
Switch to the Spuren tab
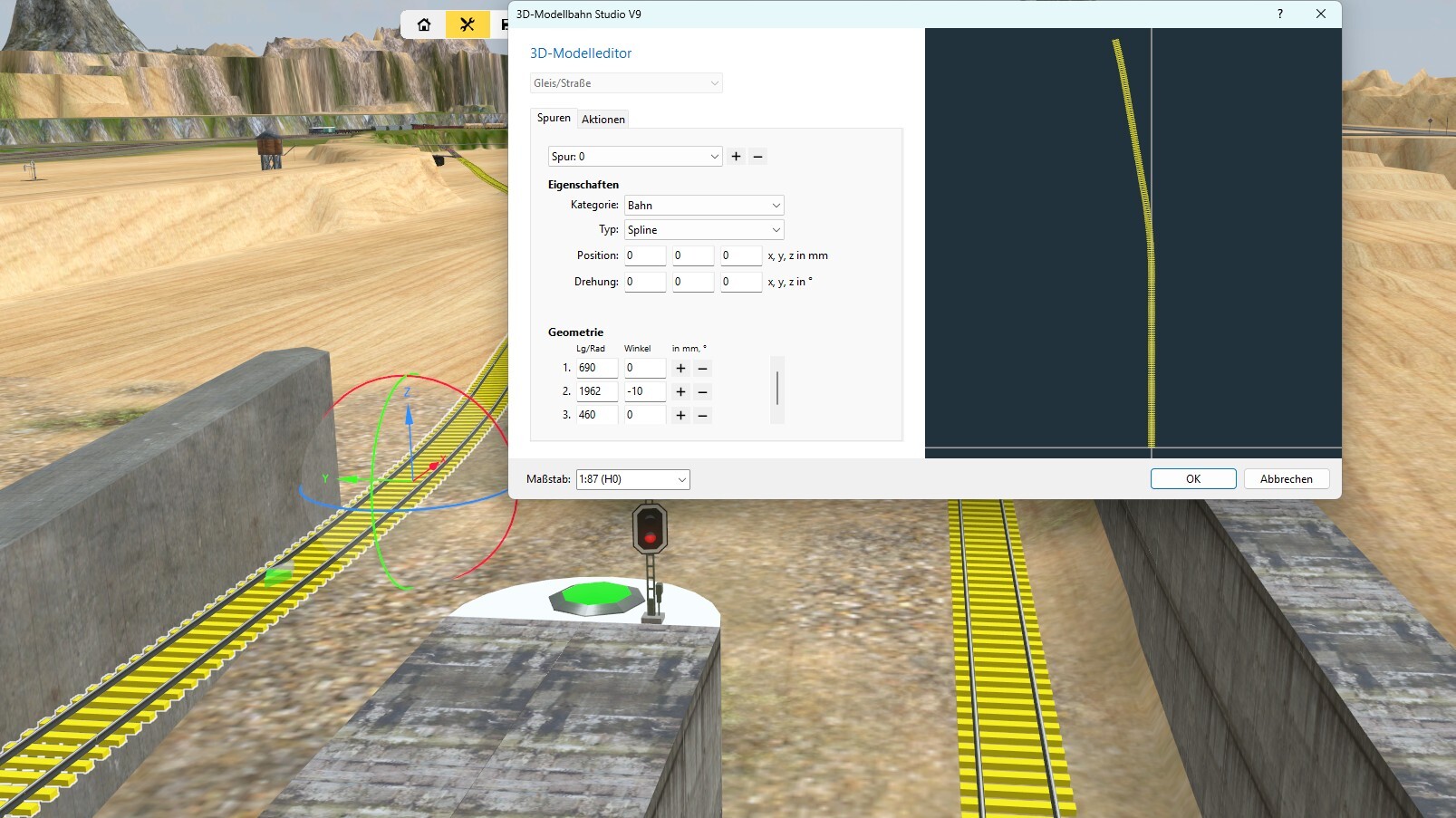tap(554, 118)
